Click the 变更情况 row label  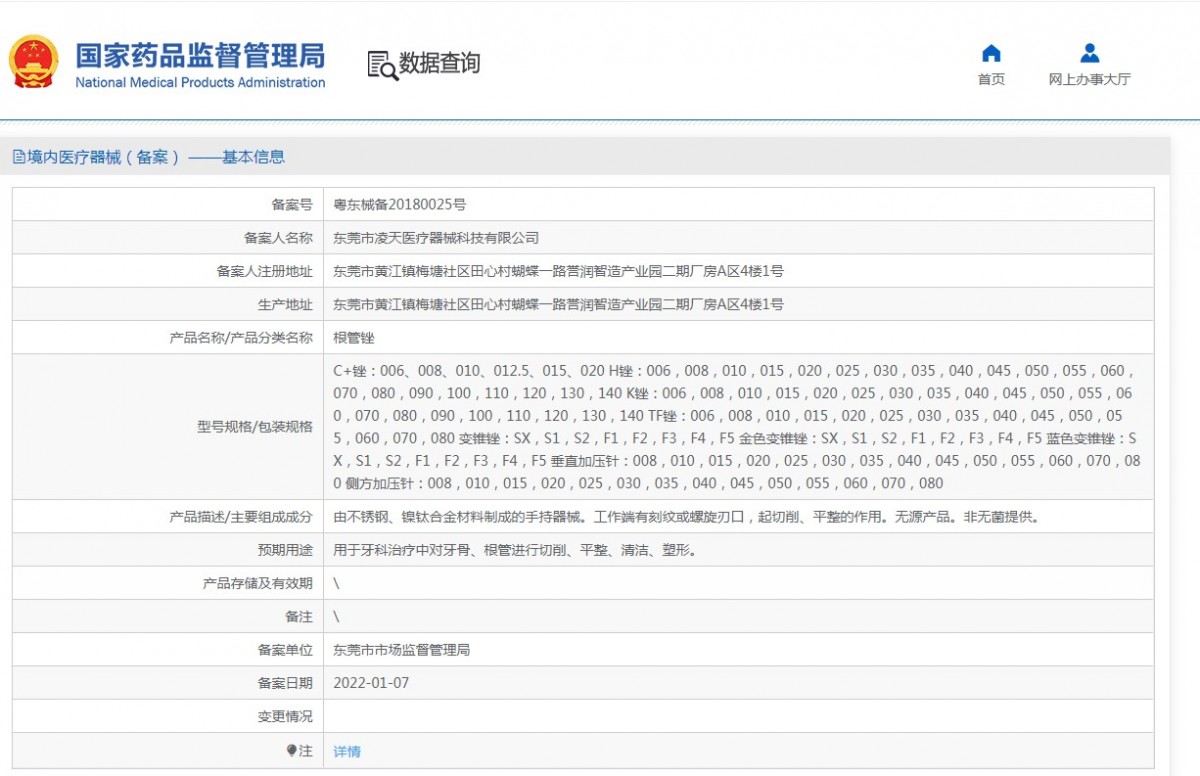click(285, 716)
